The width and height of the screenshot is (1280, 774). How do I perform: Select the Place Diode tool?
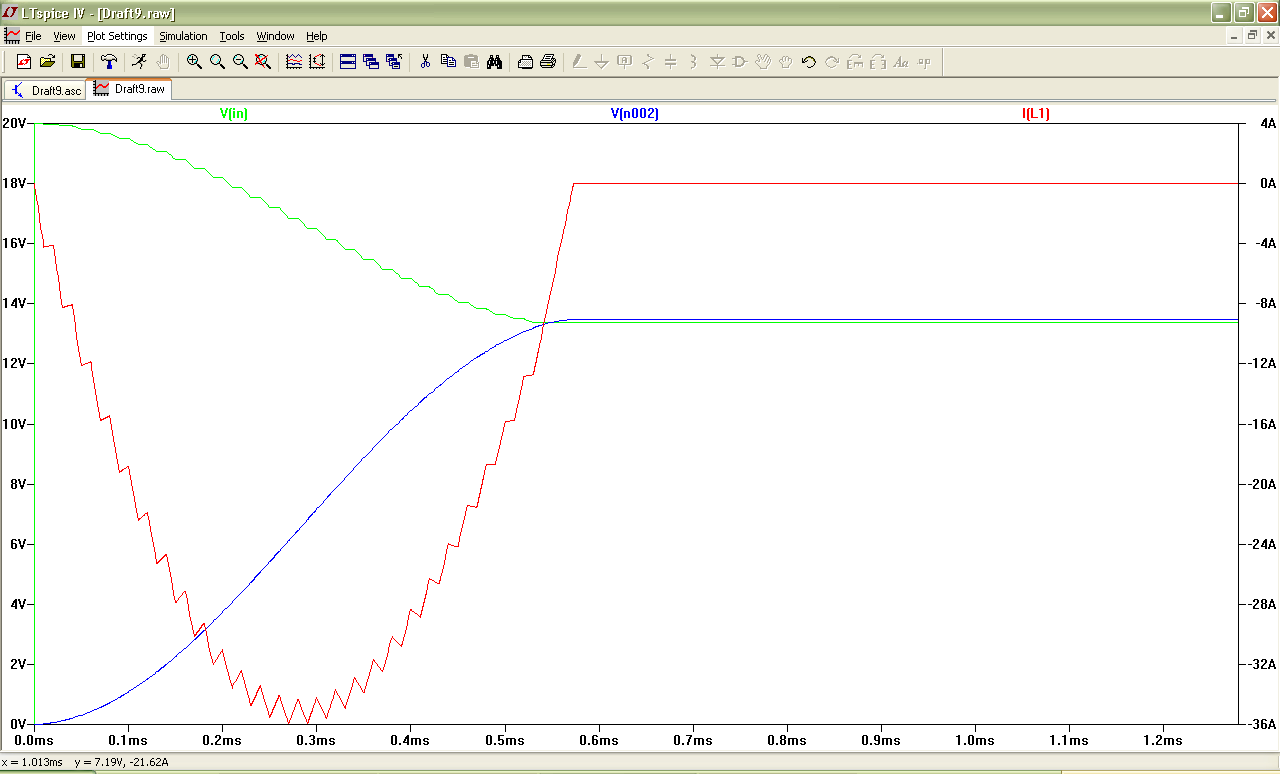(x=717, y=62)
